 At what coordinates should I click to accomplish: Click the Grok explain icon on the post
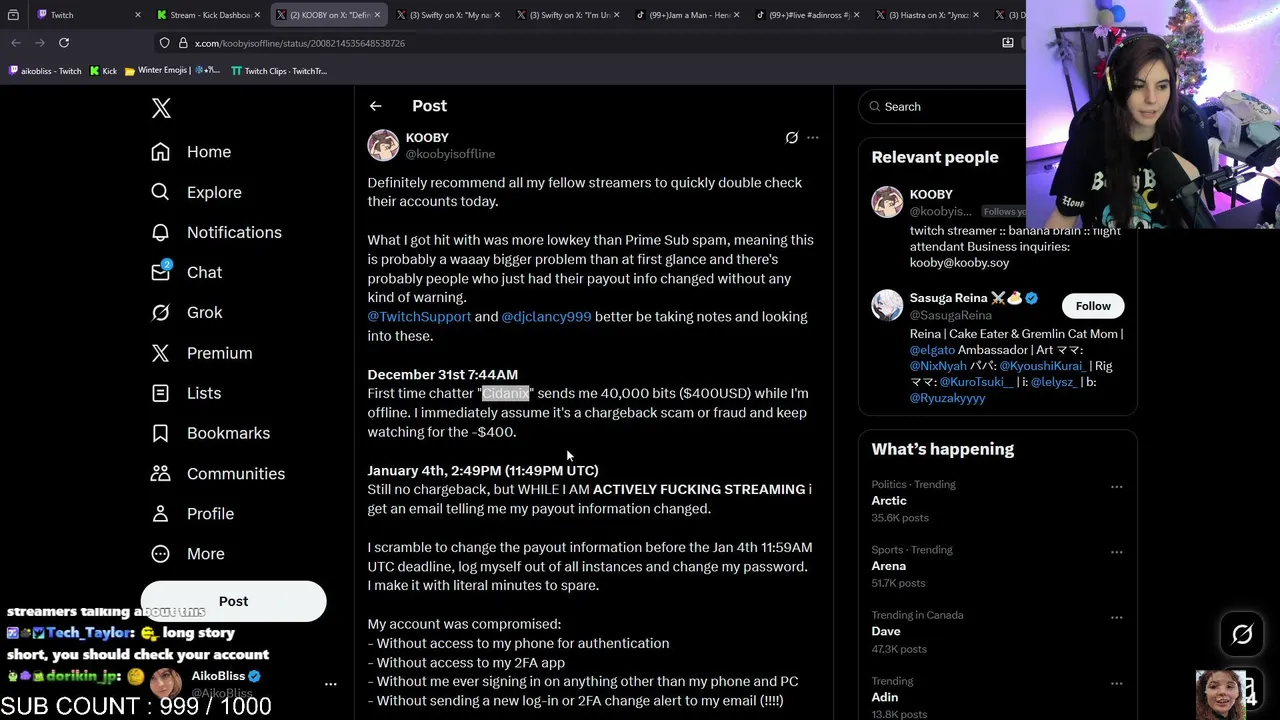coord(791,137)
